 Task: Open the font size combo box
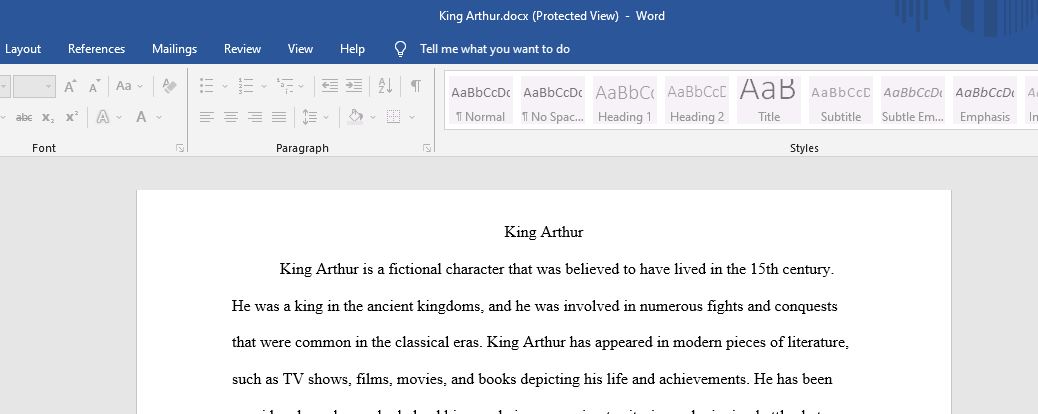34,86
